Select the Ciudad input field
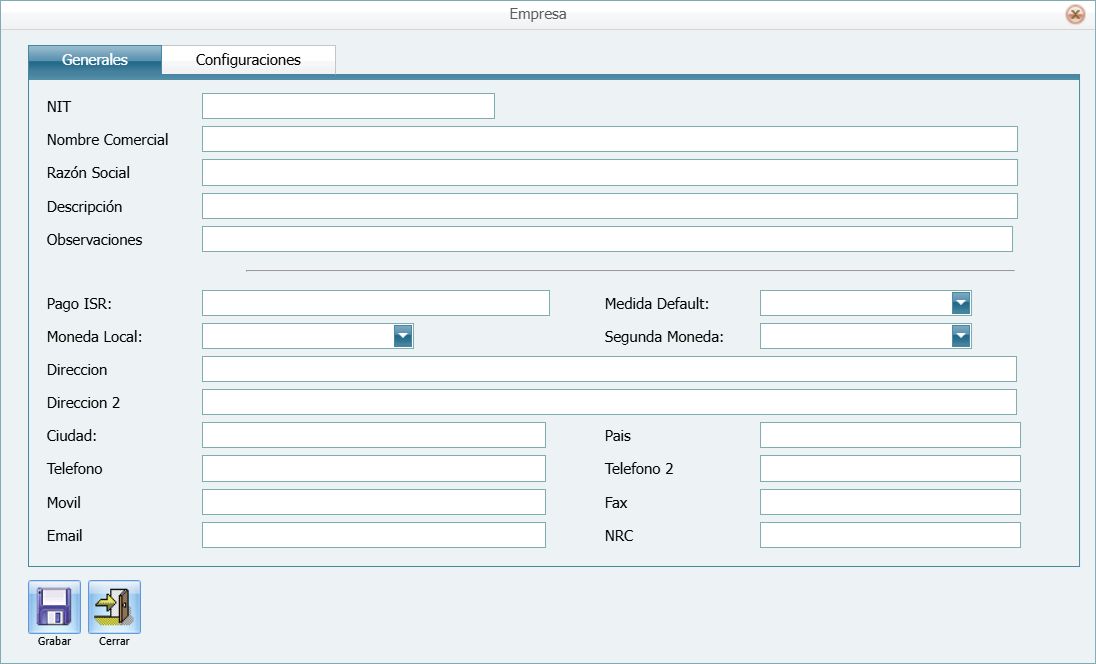Screen dimensions: 1096x664 click(x=373, y=435)
